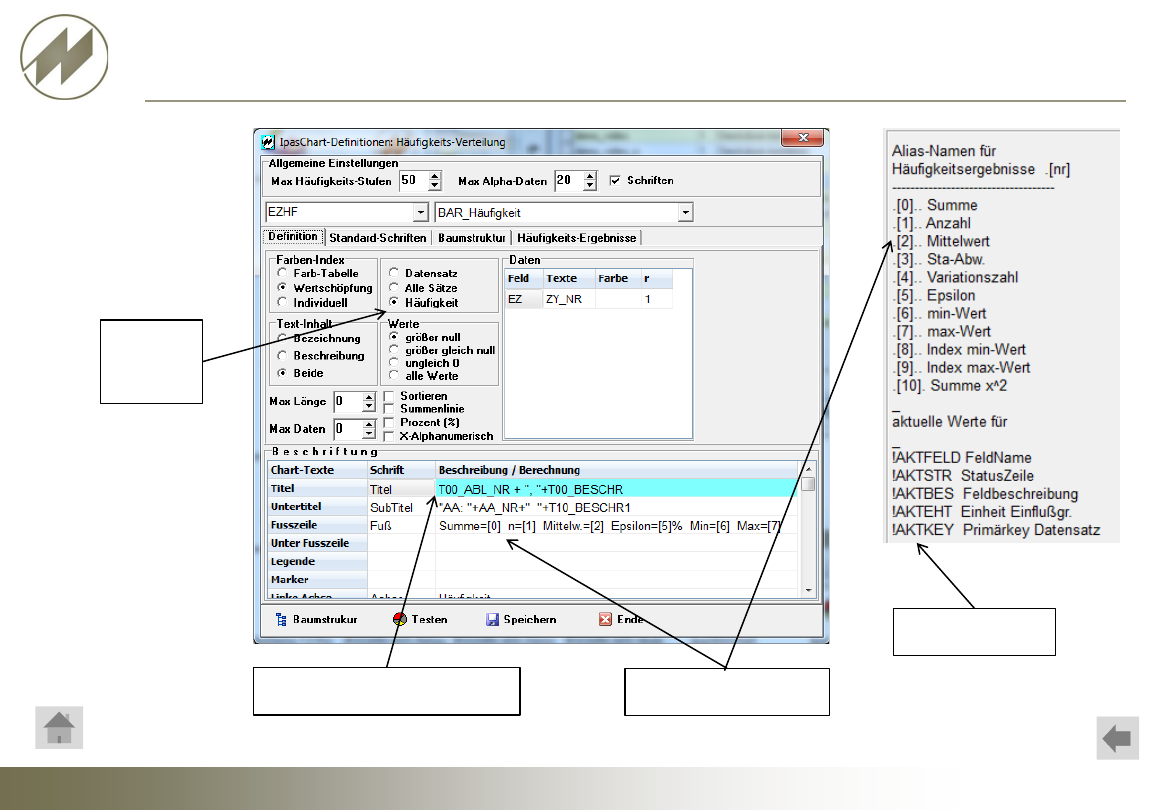The height and width of the screenshot is (810, 1170).
Task: Click the SubTitel font cell
Action: (401, 508)
